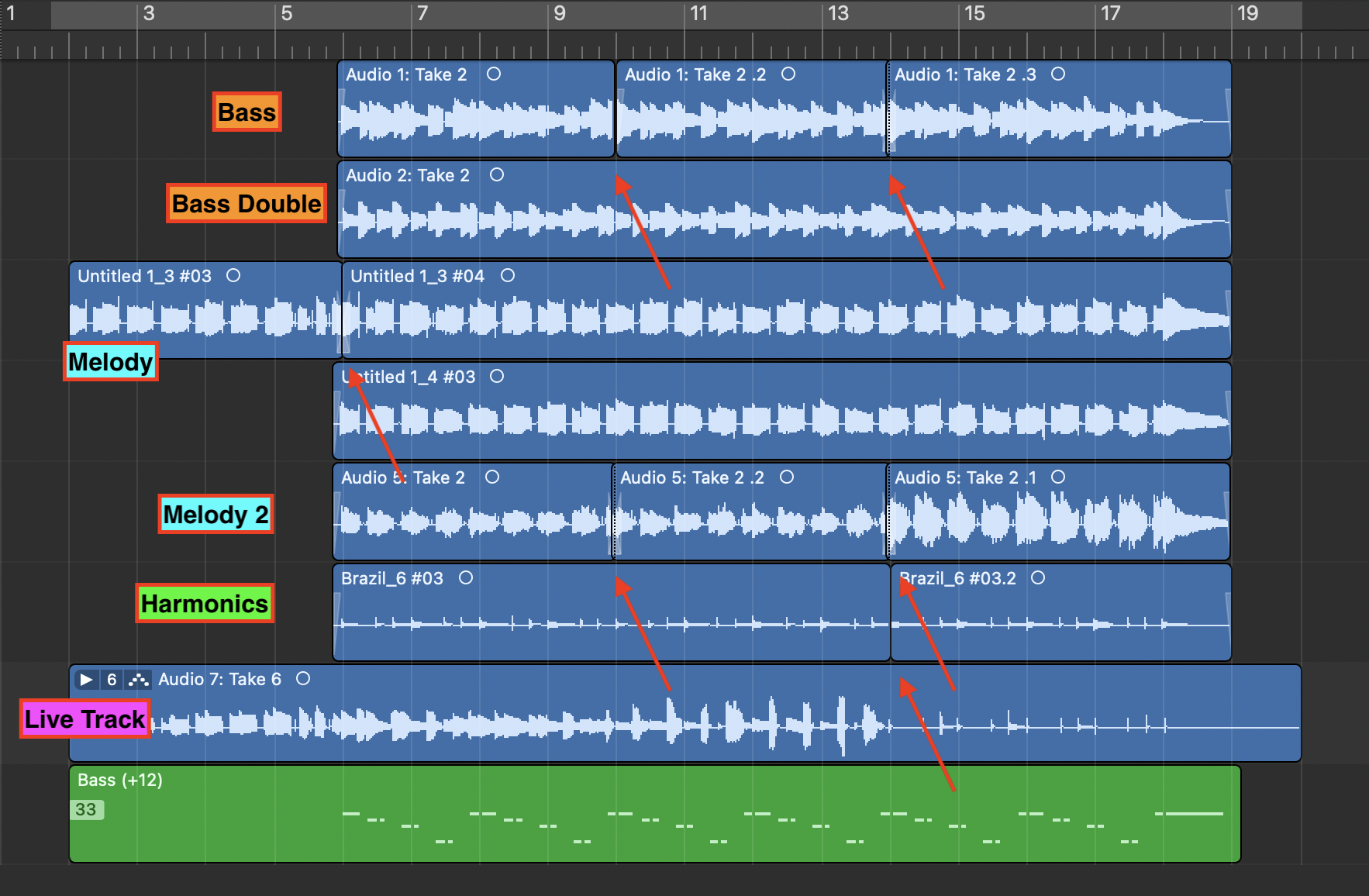
Task: Click the circle icon beside Untitled 1_4 #03
Action: click(497, 377)
